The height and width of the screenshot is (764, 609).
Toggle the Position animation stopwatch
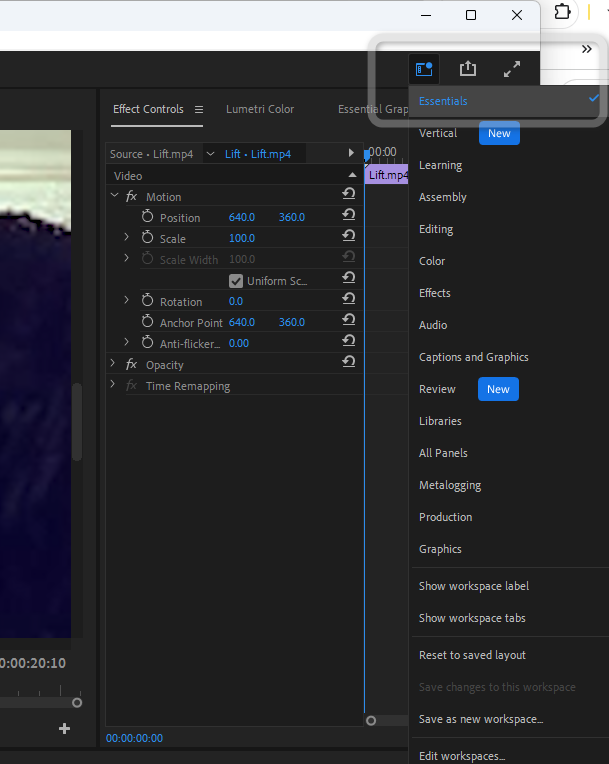pyautogui.click(x=148, y=217)
